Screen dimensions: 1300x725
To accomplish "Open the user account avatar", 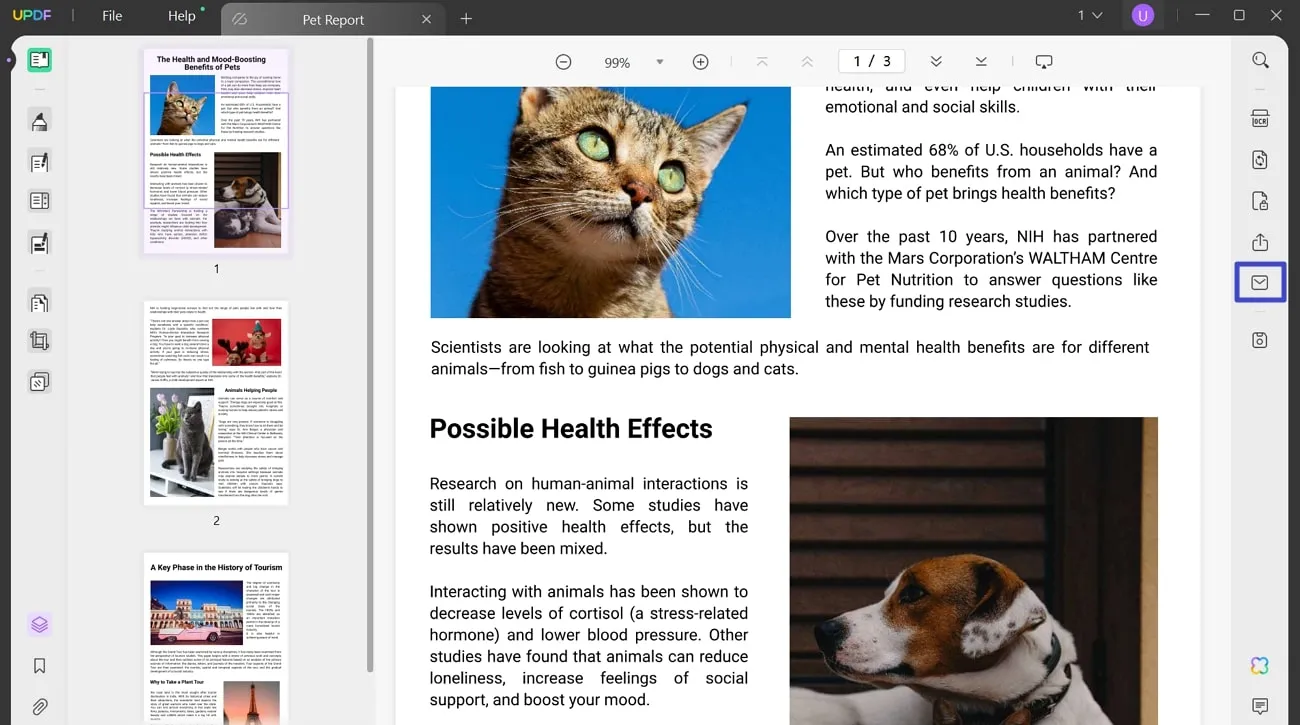I will pos(1142,15).
